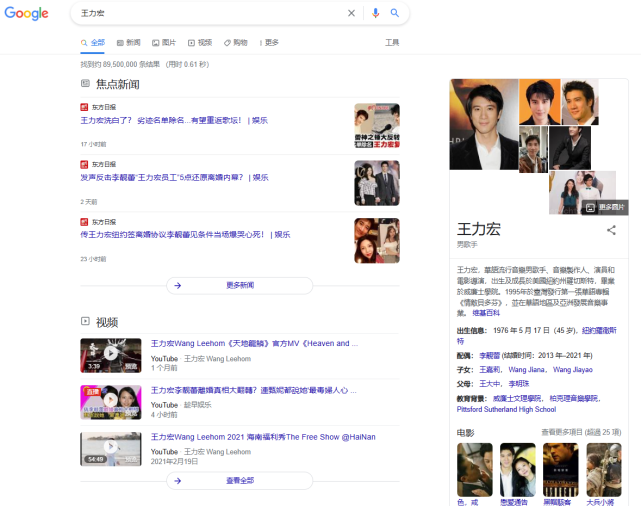Switch to the 新闻 tab
This screenshot has height=506, width=641.
pyautogui.click(x=128, y=43)
